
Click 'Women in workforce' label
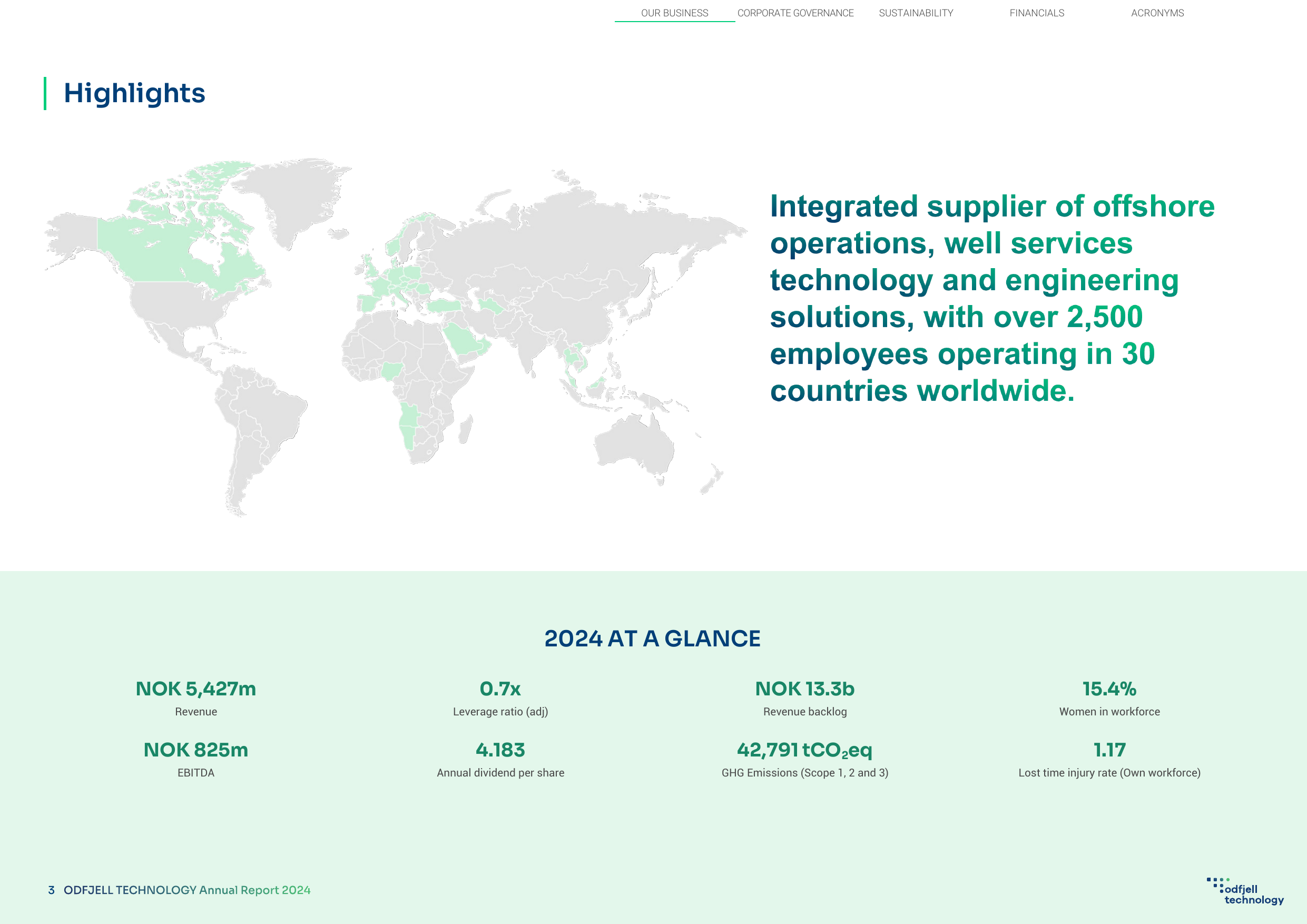[x=1109, y=712]
